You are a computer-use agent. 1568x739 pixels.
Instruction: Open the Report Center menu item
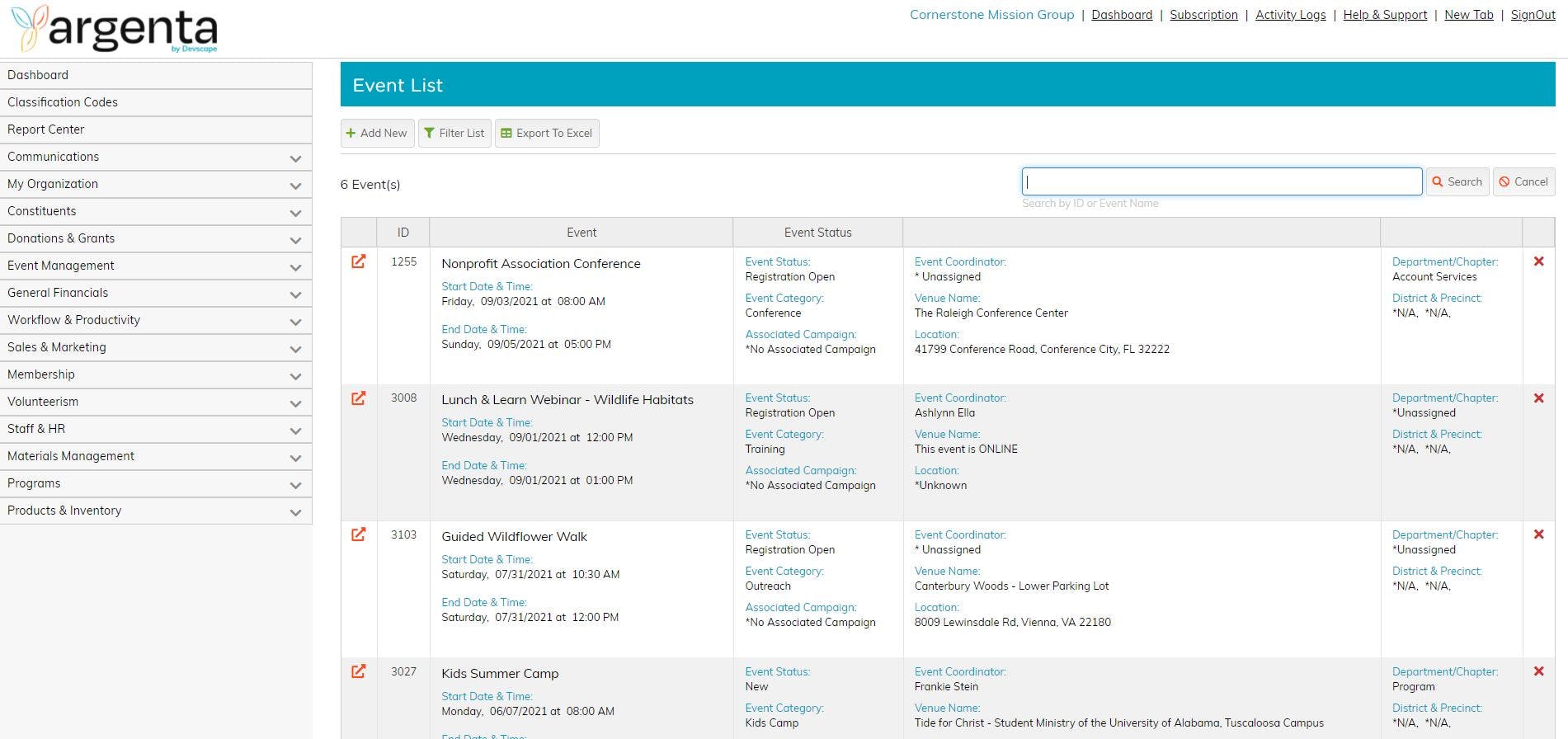[x=156, y=129]
